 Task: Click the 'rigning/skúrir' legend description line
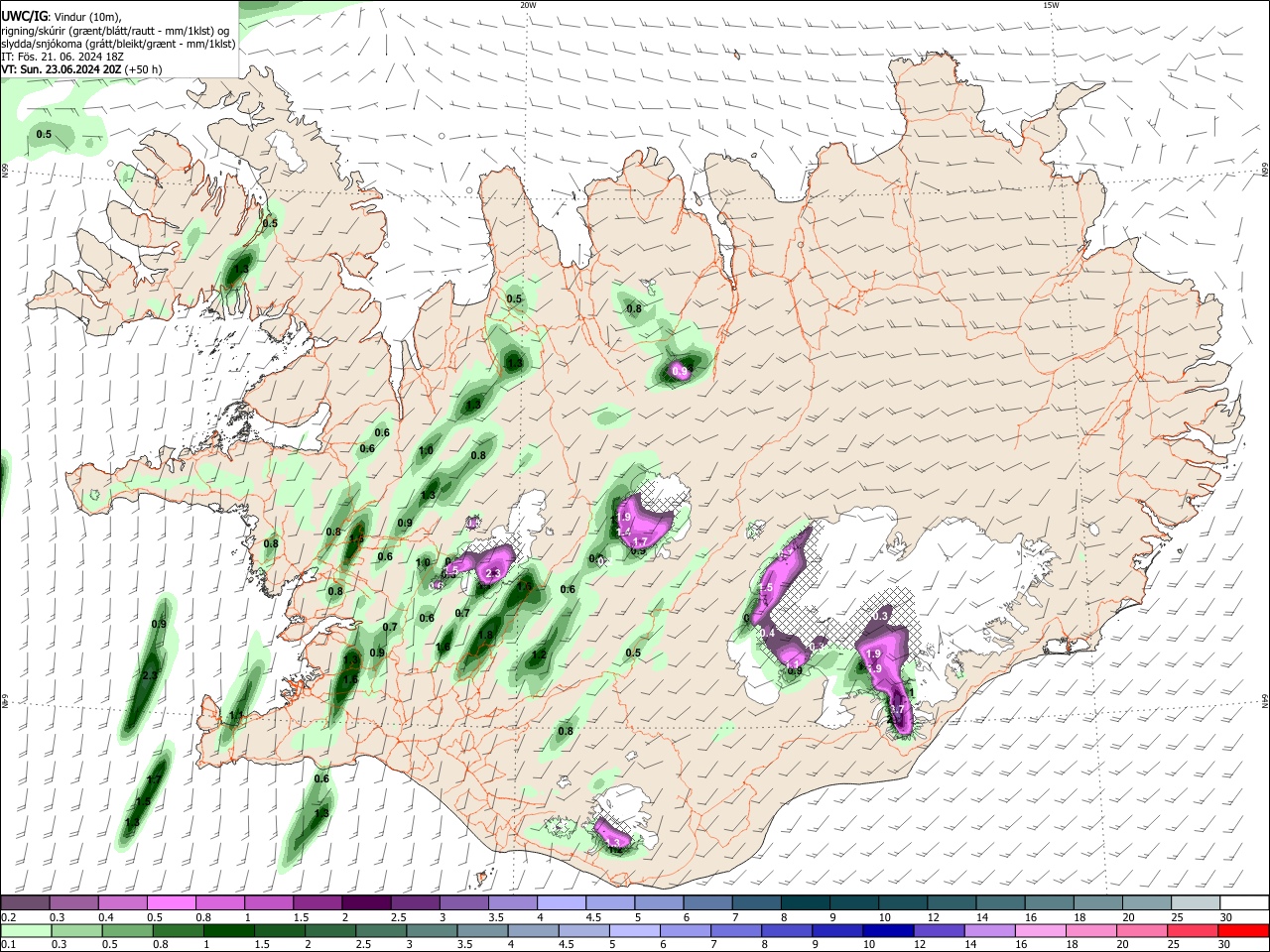click(115, 30)
